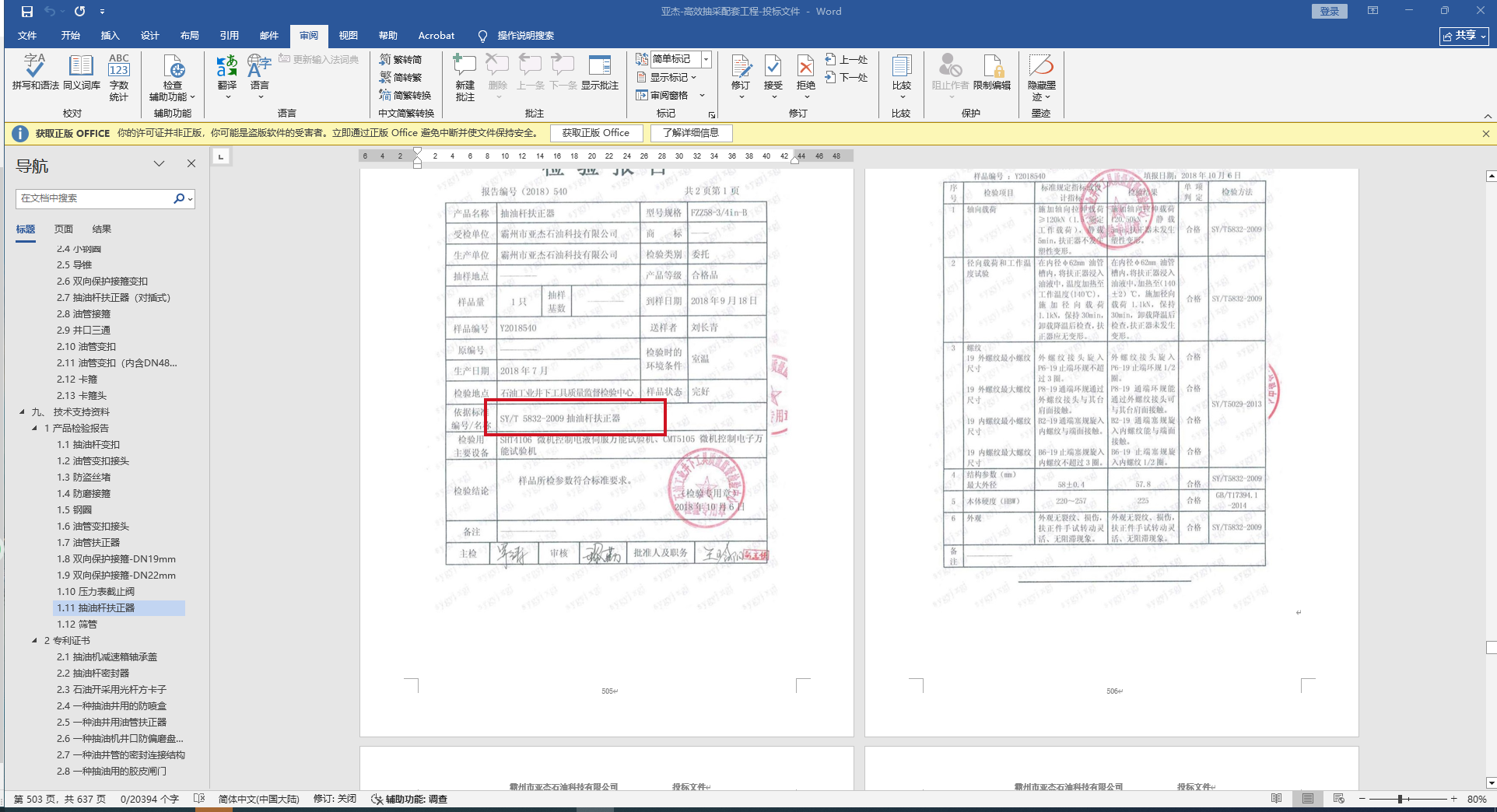
Task: Select the 结果 tab in navigation pane
Action: click(x=102, y=229)
